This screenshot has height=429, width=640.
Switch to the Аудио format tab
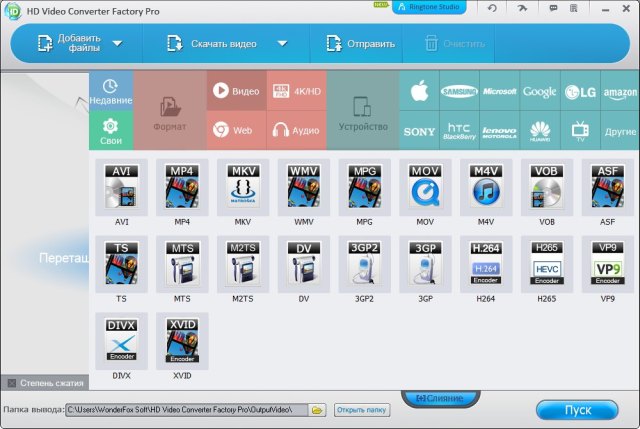tap(297, 130)
